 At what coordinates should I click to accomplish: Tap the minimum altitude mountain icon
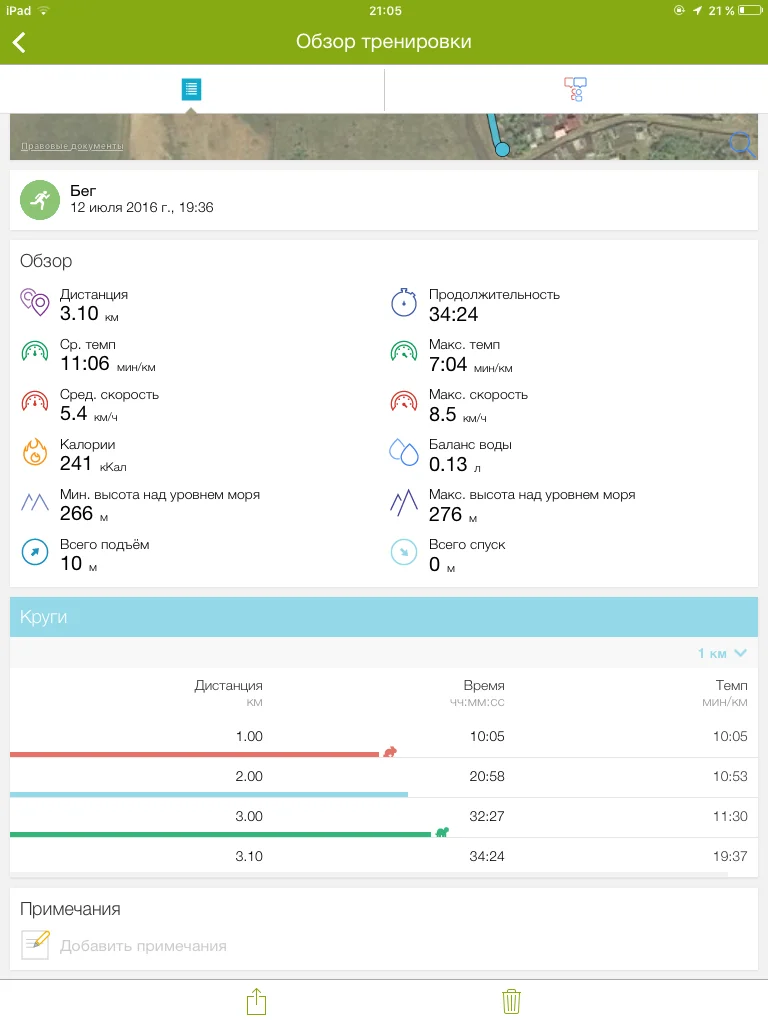[35, 502]
